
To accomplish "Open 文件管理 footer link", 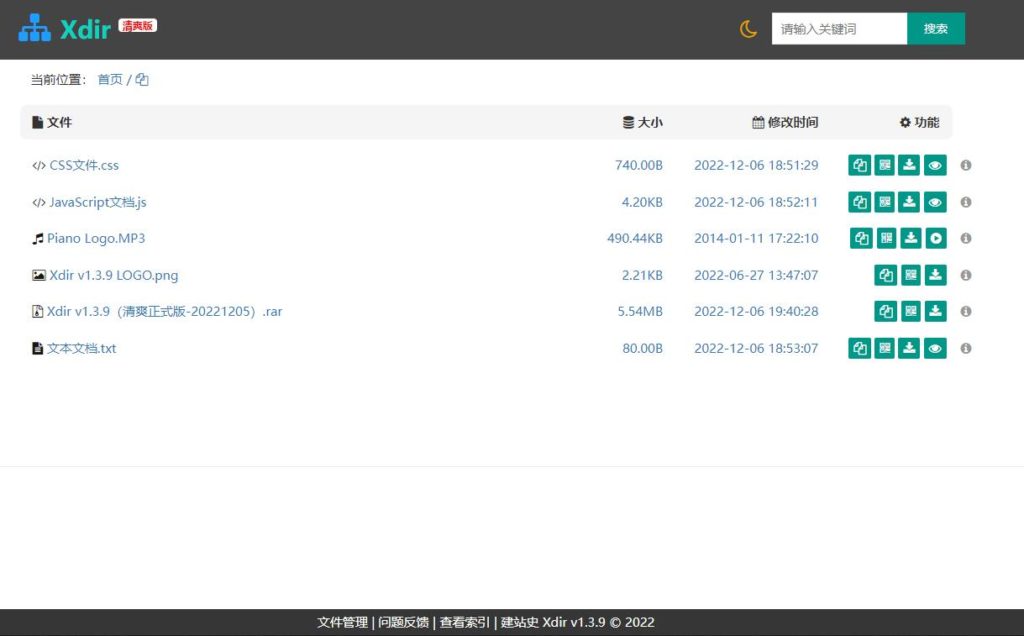I will [x=342, y=622].
